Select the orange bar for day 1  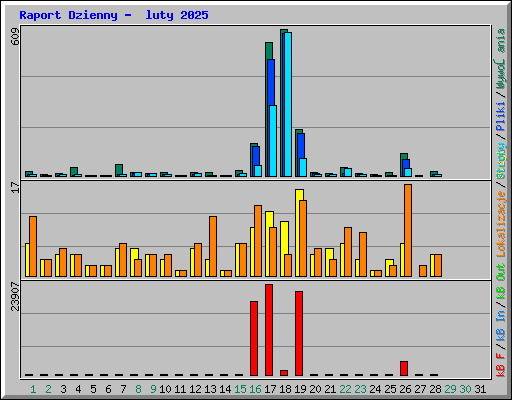pyautogui.click(x=33, y=246)
